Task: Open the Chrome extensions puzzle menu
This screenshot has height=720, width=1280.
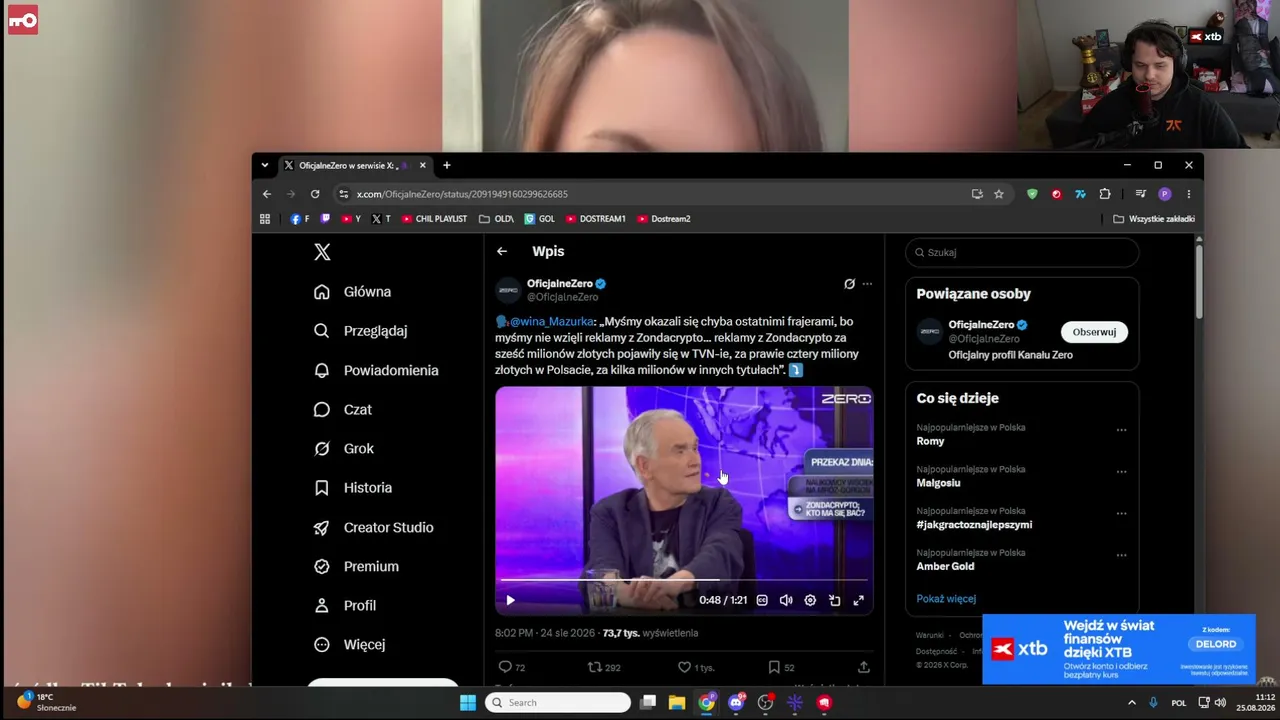Action: pos(1105,194)
